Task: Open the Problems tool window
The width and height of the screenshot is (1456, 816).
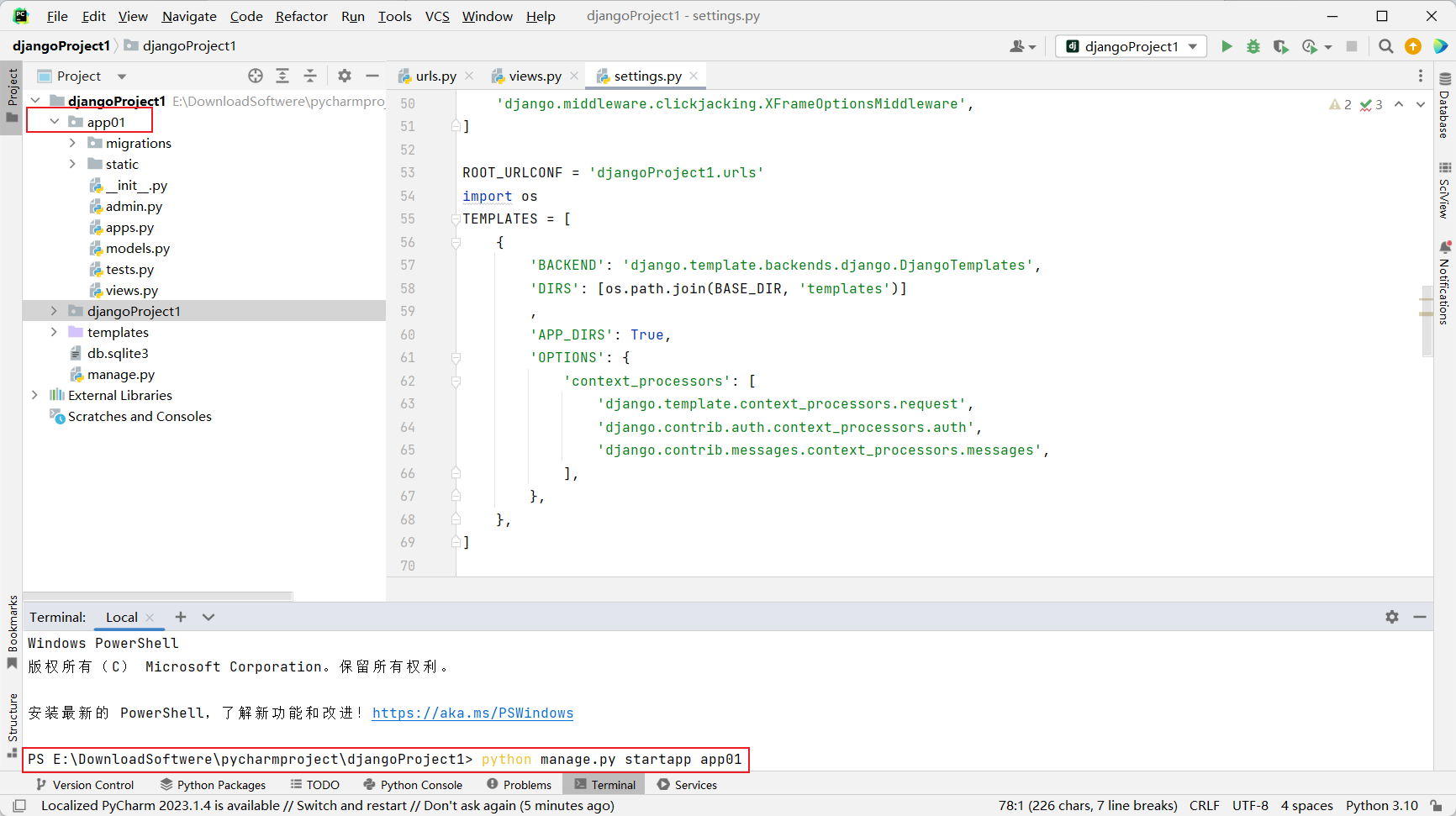Action: [x=520, y=785]
